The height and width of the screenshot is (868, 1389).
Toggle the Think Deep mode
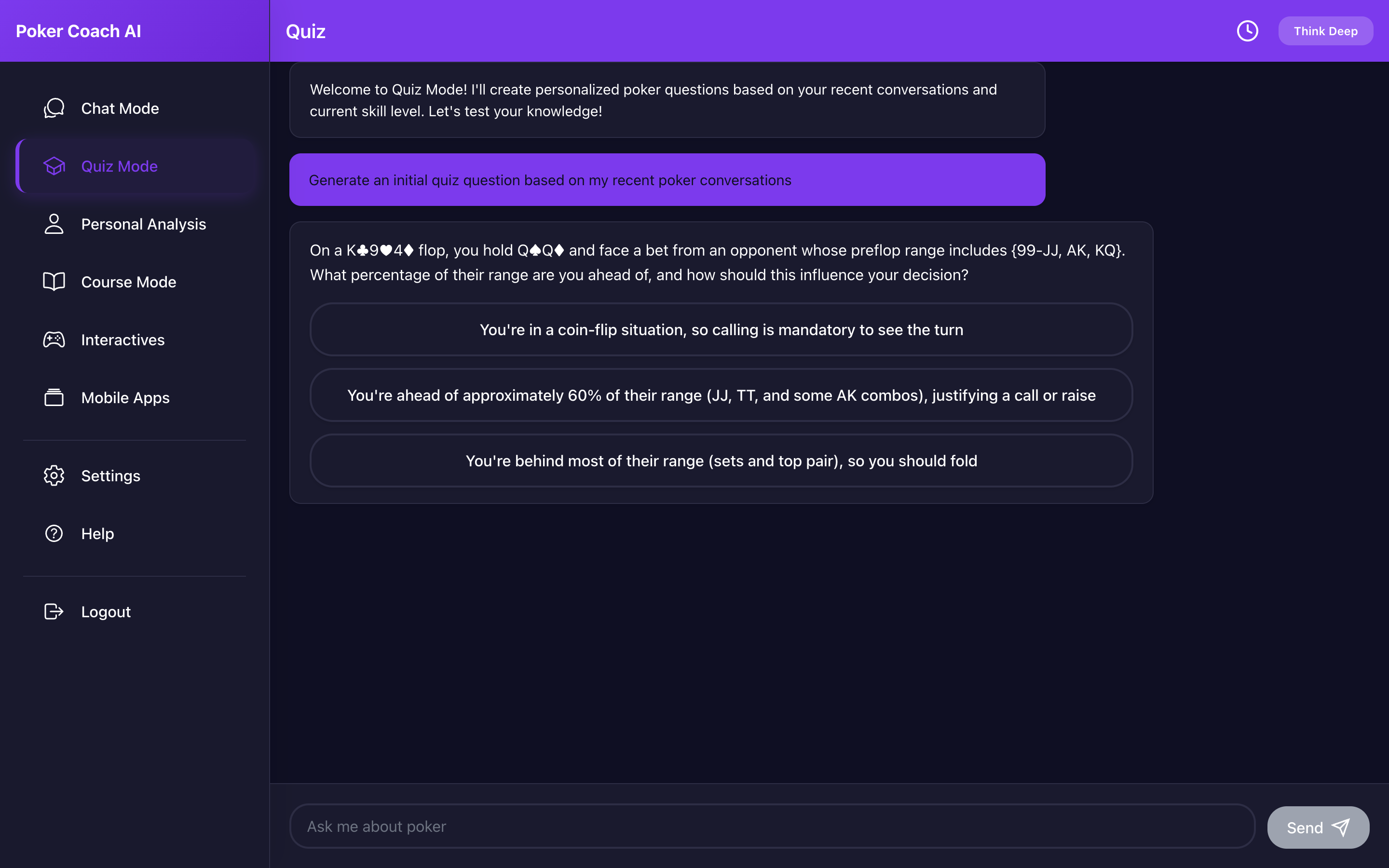point(1325,31)
